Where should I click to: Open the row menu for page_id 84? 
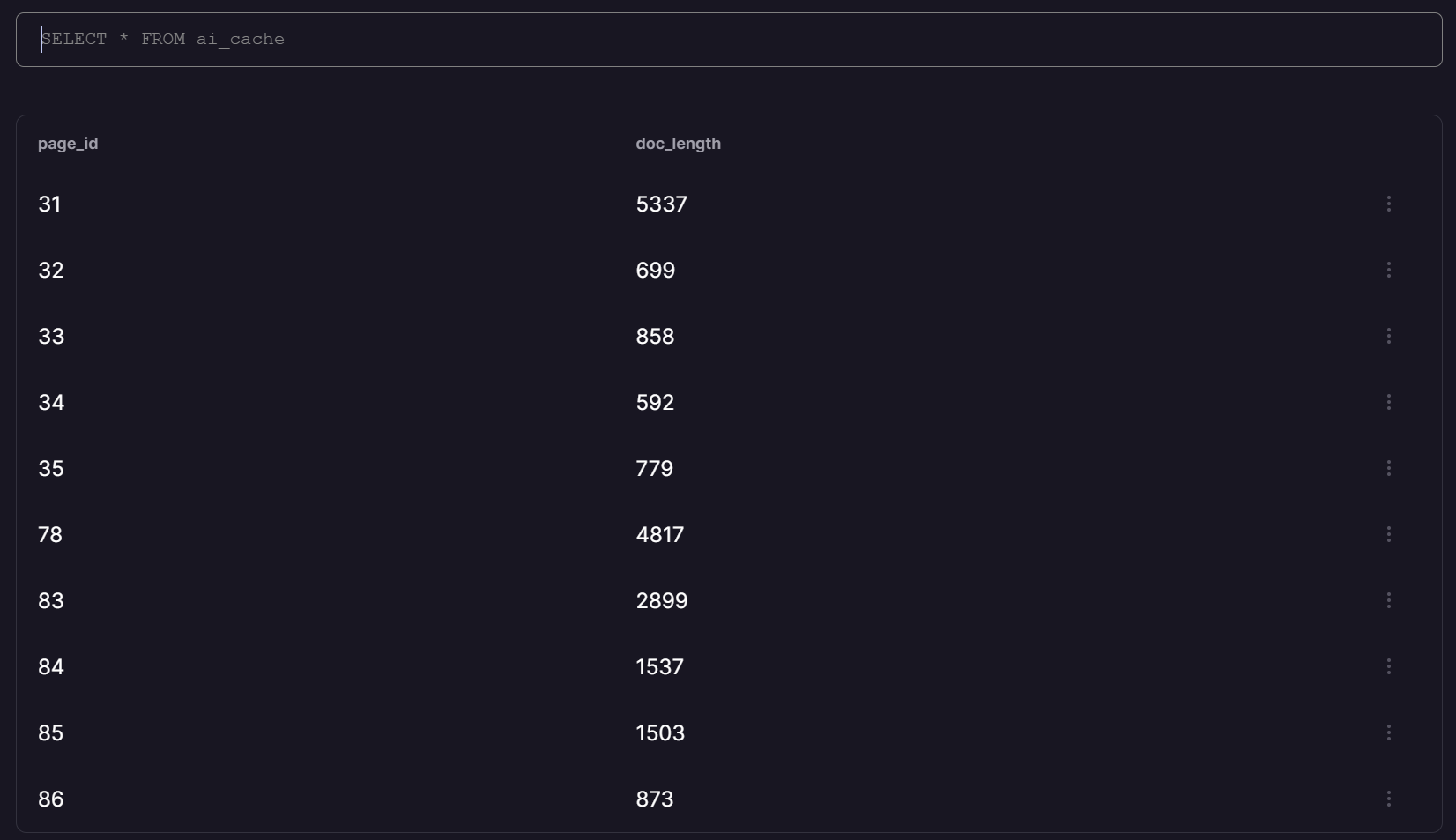pos(1388,666)
